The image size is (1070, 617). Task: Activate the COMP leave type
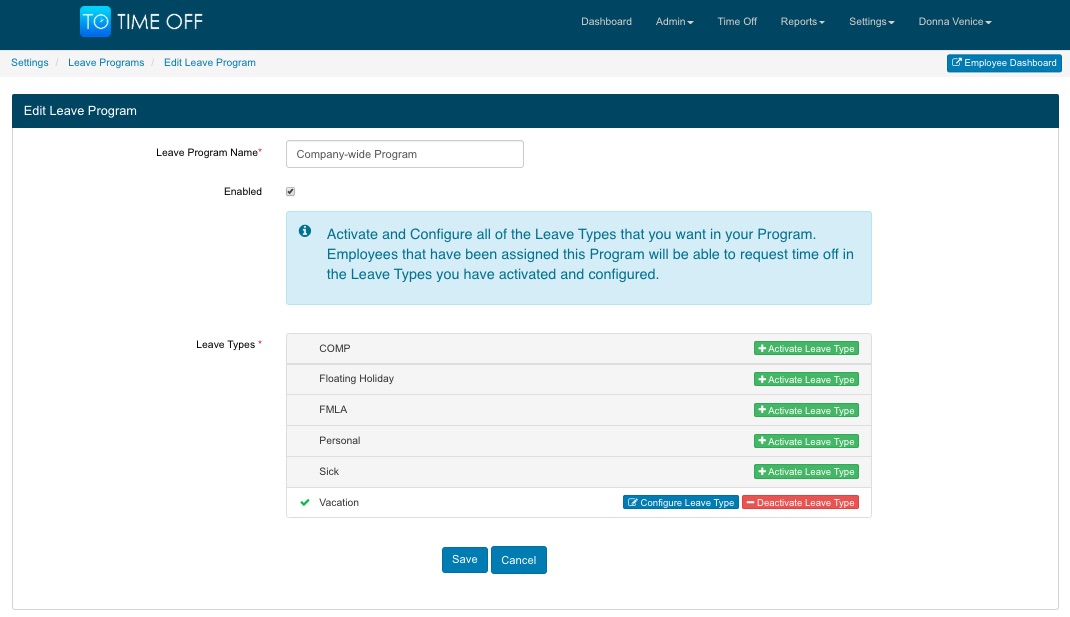click(806, 349)
